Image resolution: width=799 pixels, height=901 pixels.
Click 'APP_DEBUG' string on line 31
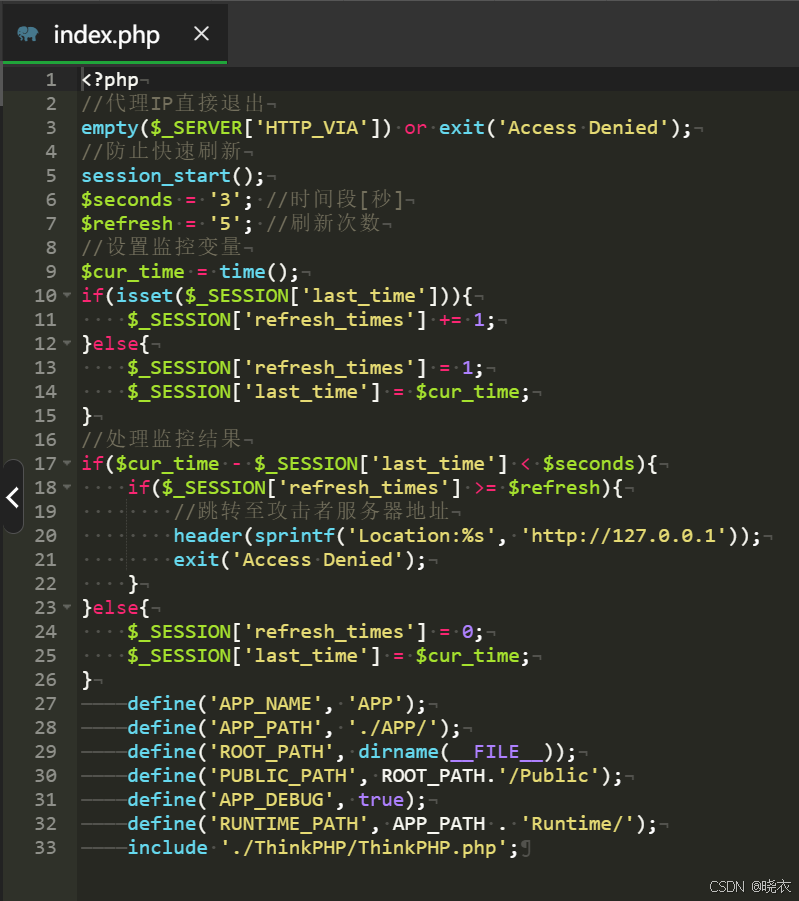271,800
